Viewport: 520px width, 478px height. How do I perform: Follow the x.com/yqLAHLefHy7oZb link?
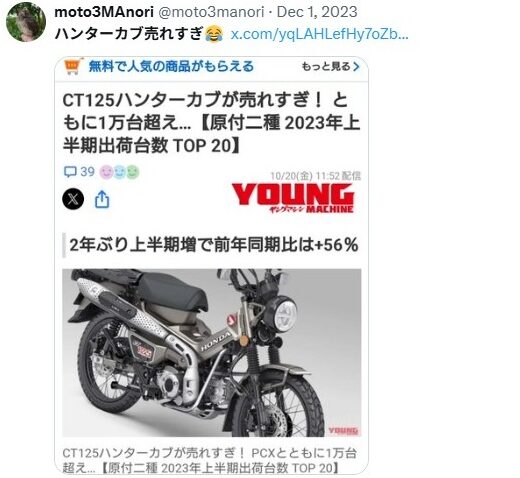click(x=319, y=34)
